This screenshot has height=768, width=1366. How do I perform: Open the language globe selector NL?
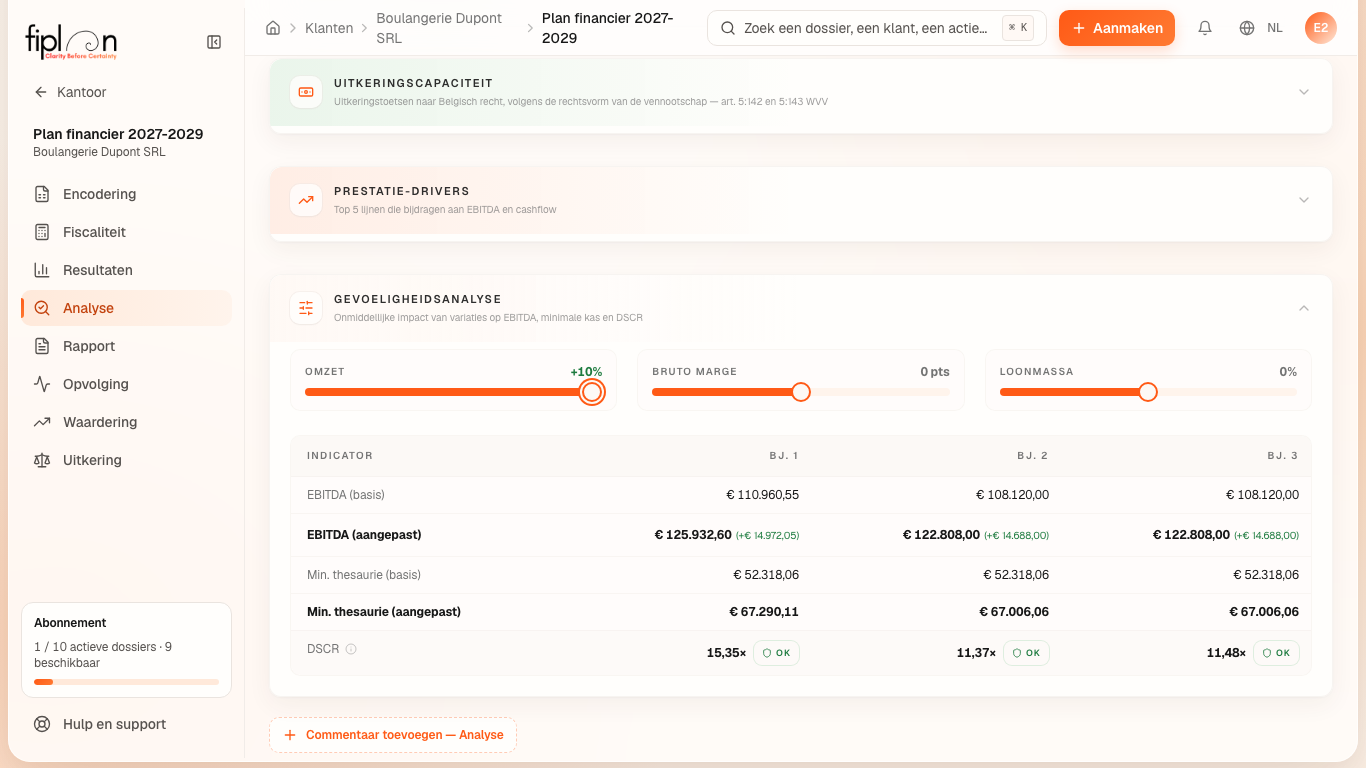point(1261,28)
